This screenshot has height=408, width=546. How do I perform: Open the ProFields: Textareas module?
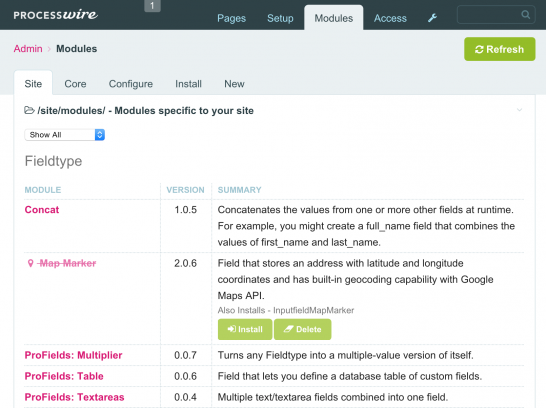pyautogui.click(x=74, y=397)
